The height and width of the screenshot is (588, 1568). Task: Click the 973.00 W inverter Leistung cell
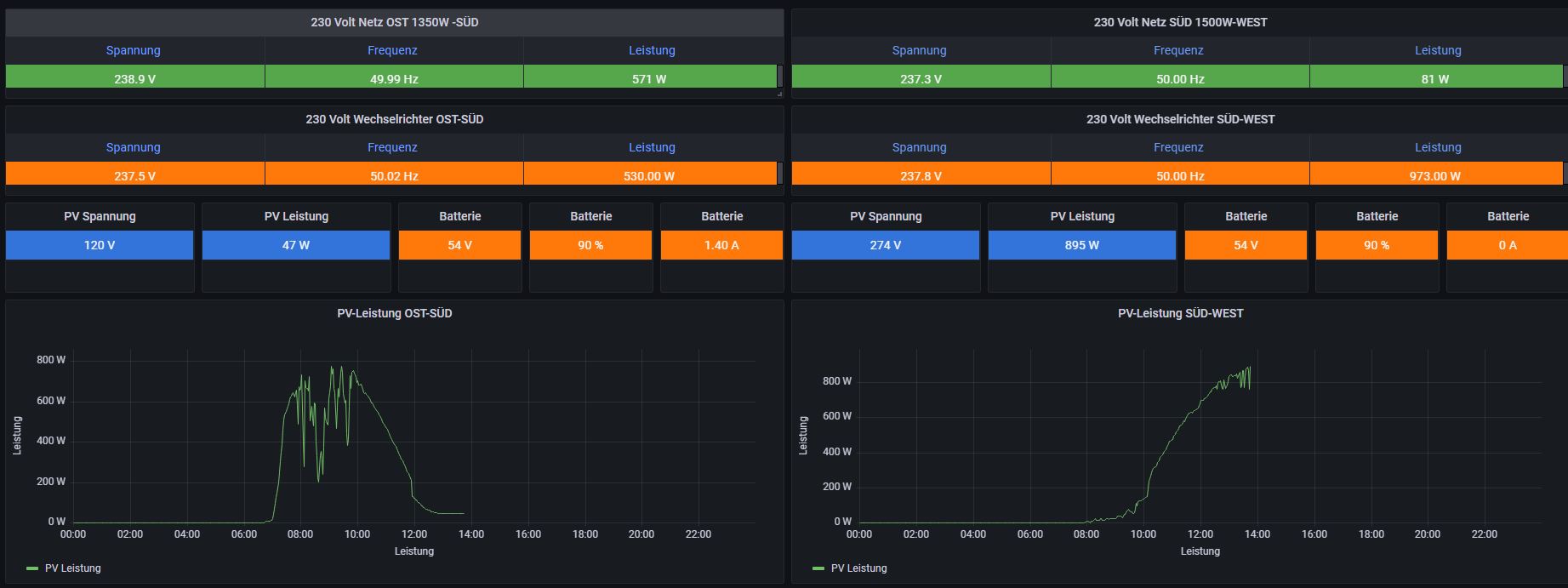tap(1434, 175)
